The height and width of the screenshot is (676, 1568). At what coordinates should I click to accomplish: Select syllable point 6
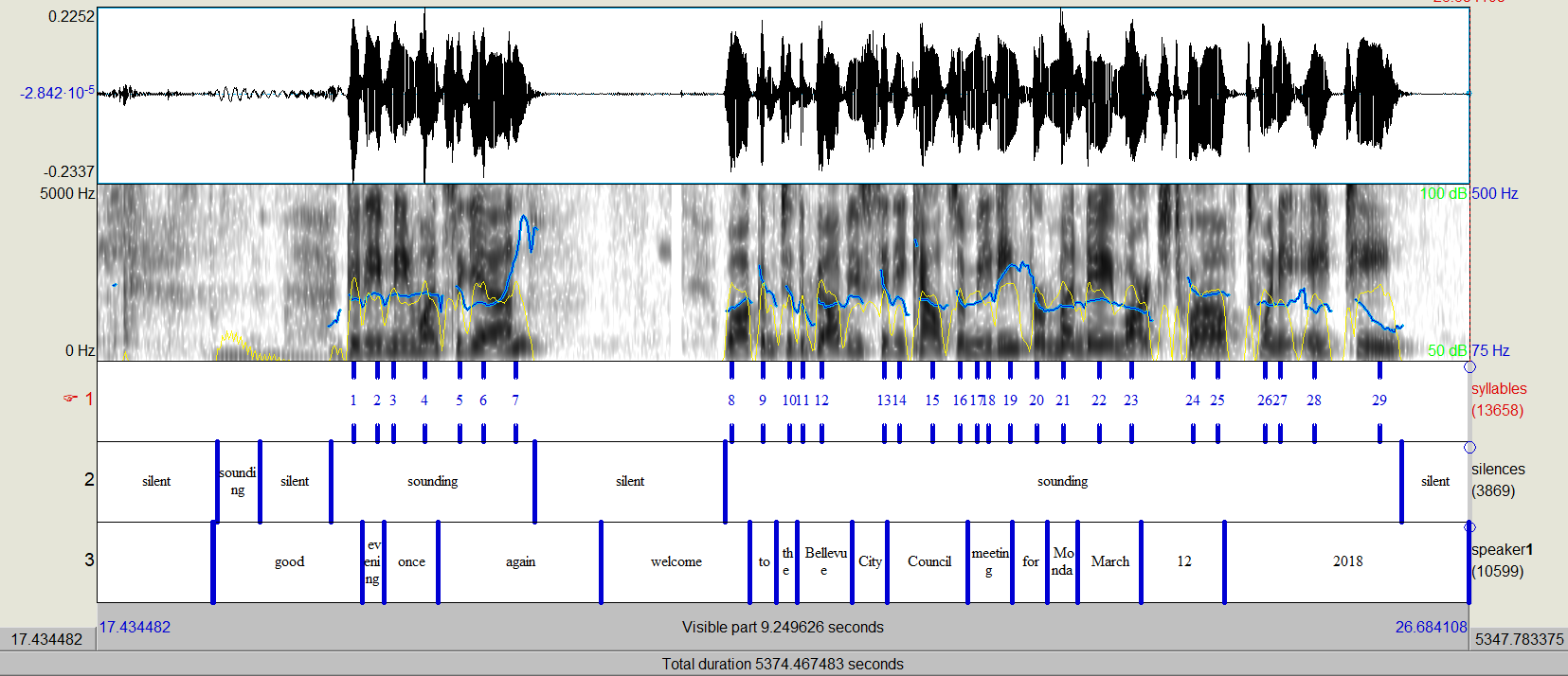(483, 400)
